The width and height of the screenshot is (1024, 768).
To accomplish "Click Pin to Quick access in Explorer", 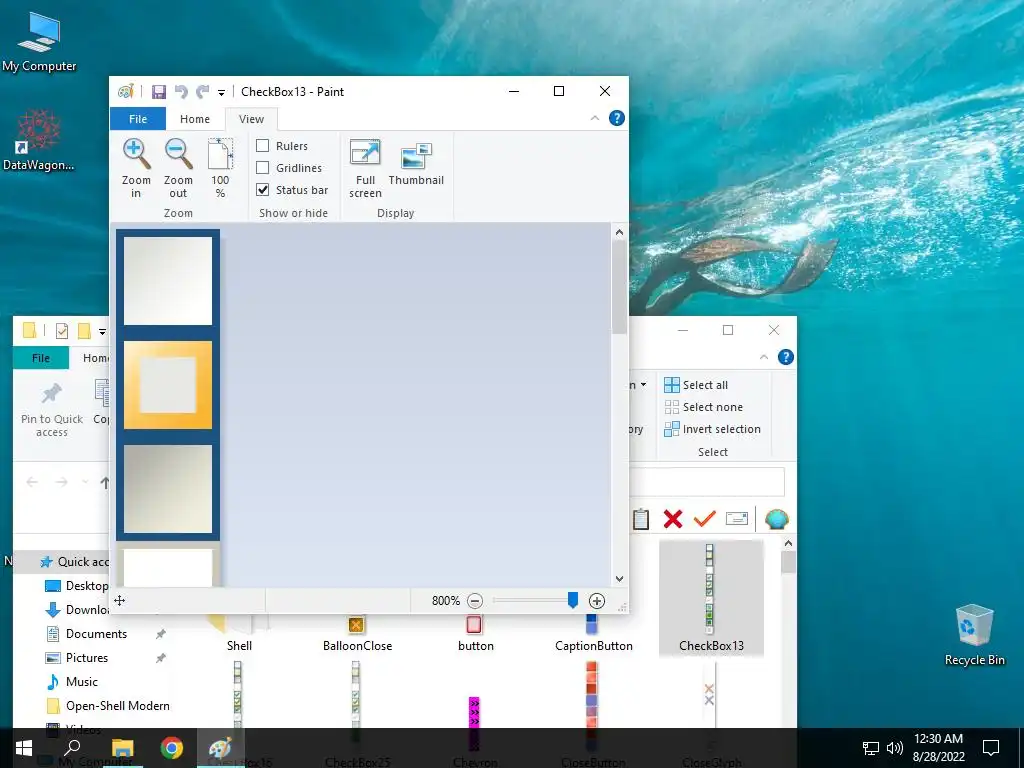I will pyautogui.click(x=52, y=409).
